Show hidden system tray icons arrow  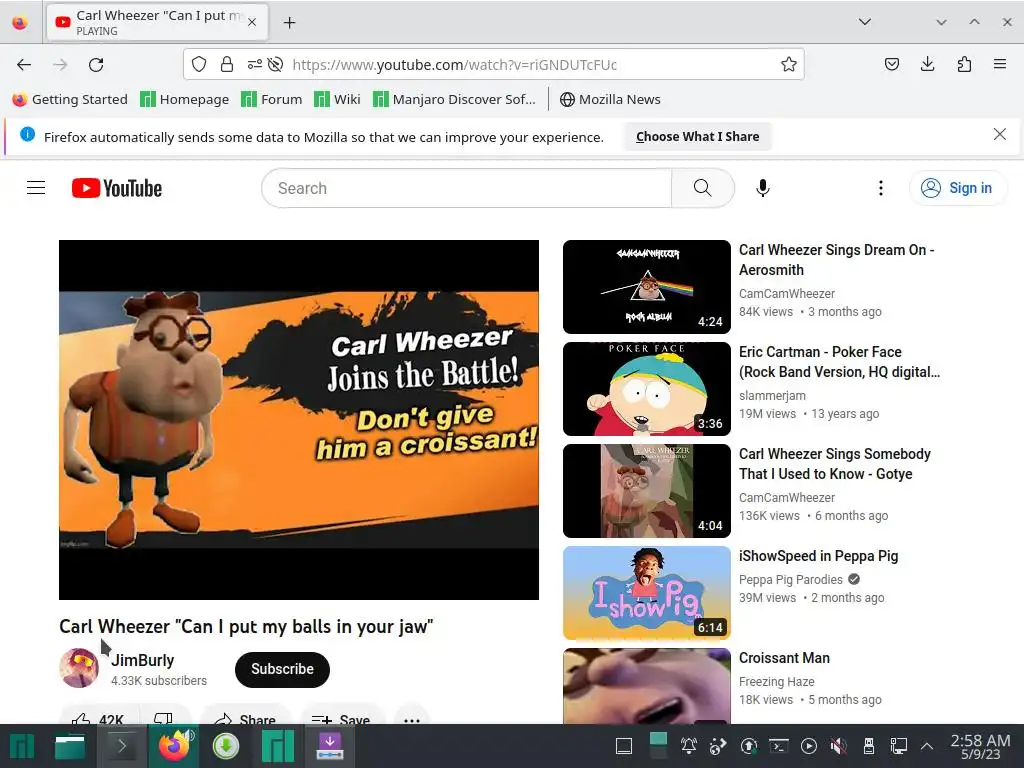coord(927,746)
